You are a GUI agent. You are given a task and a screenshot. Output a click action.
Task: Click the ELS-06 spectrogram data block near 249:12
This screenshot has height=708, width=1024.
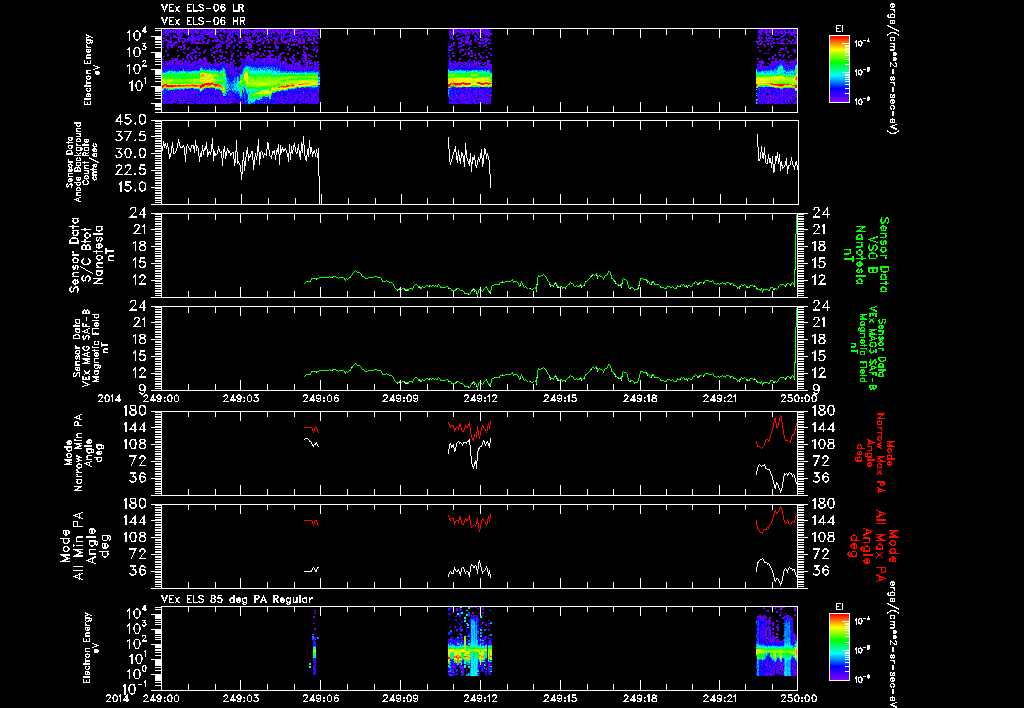coord(470,66)
